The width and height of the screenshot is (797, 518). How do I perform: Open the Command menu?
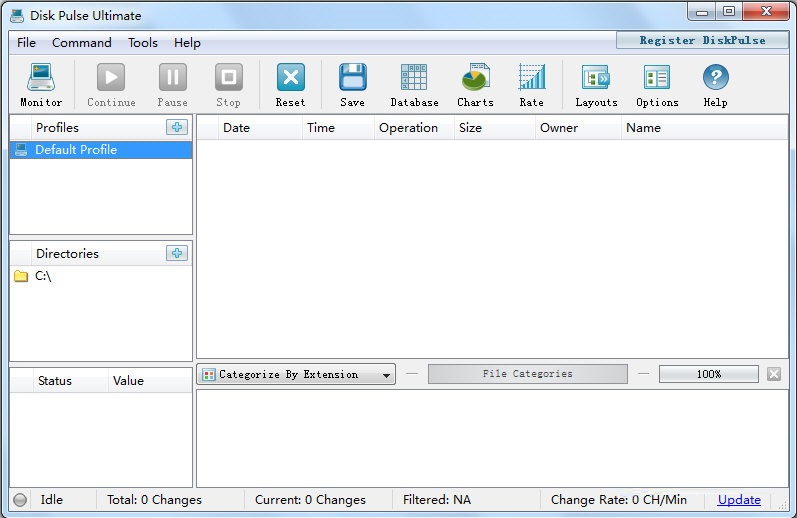[x=82, y=43]
